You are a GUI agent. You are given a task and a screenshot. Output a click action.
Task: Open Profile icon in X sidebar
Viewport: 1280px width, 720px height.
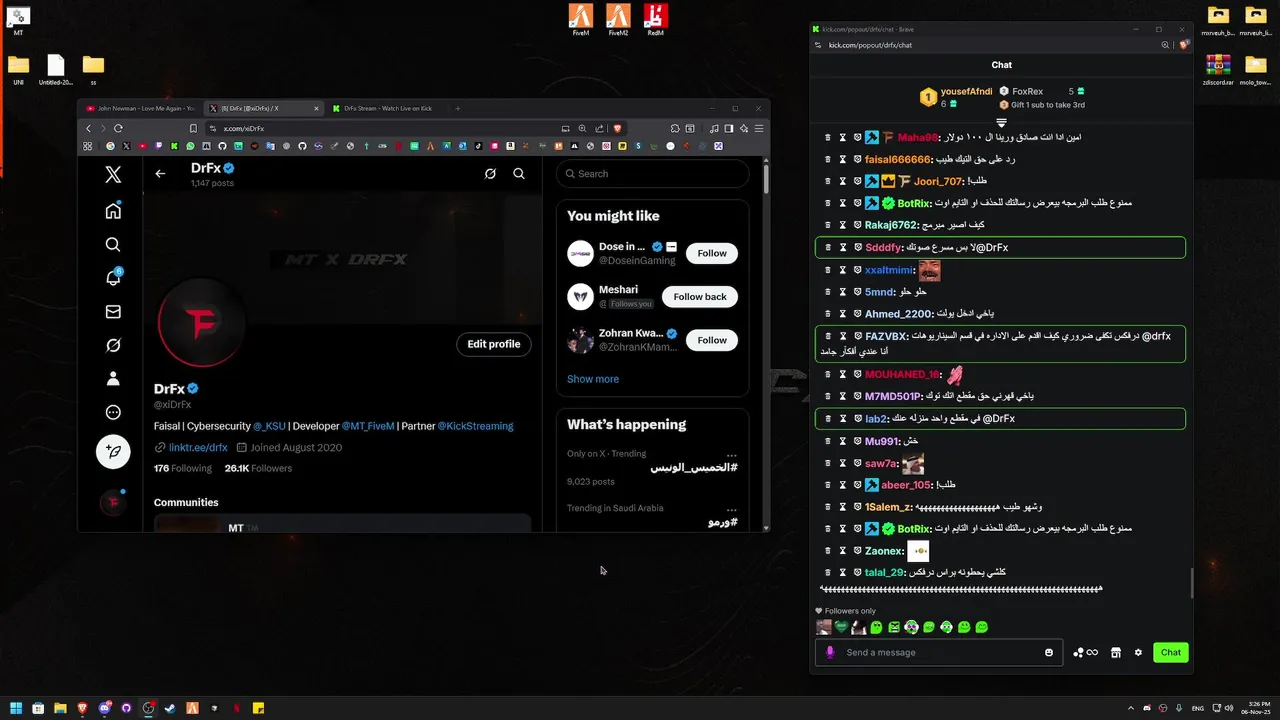point(113,379)
